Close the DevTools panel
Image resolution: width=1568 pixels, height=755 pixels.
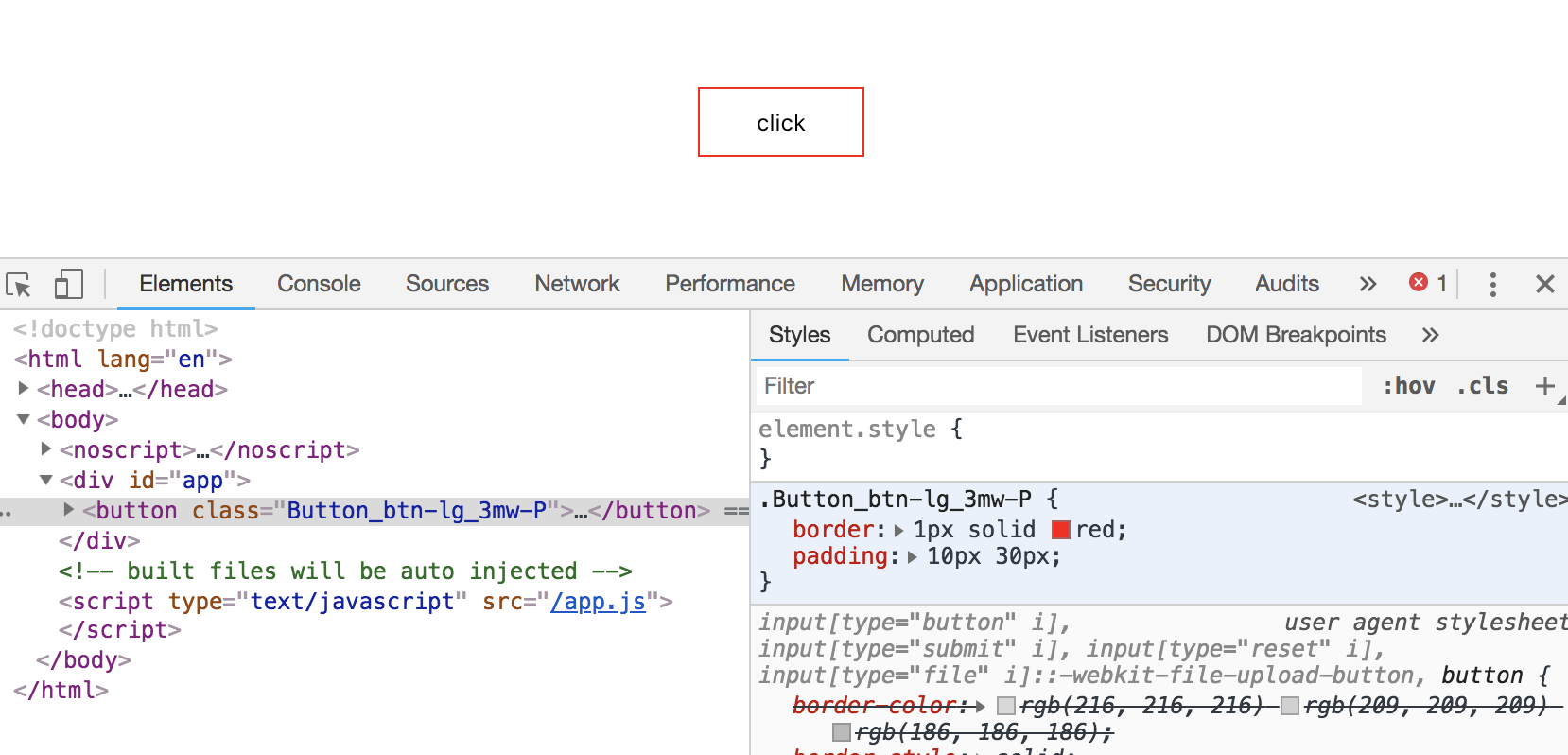(x=1545, y=284)
